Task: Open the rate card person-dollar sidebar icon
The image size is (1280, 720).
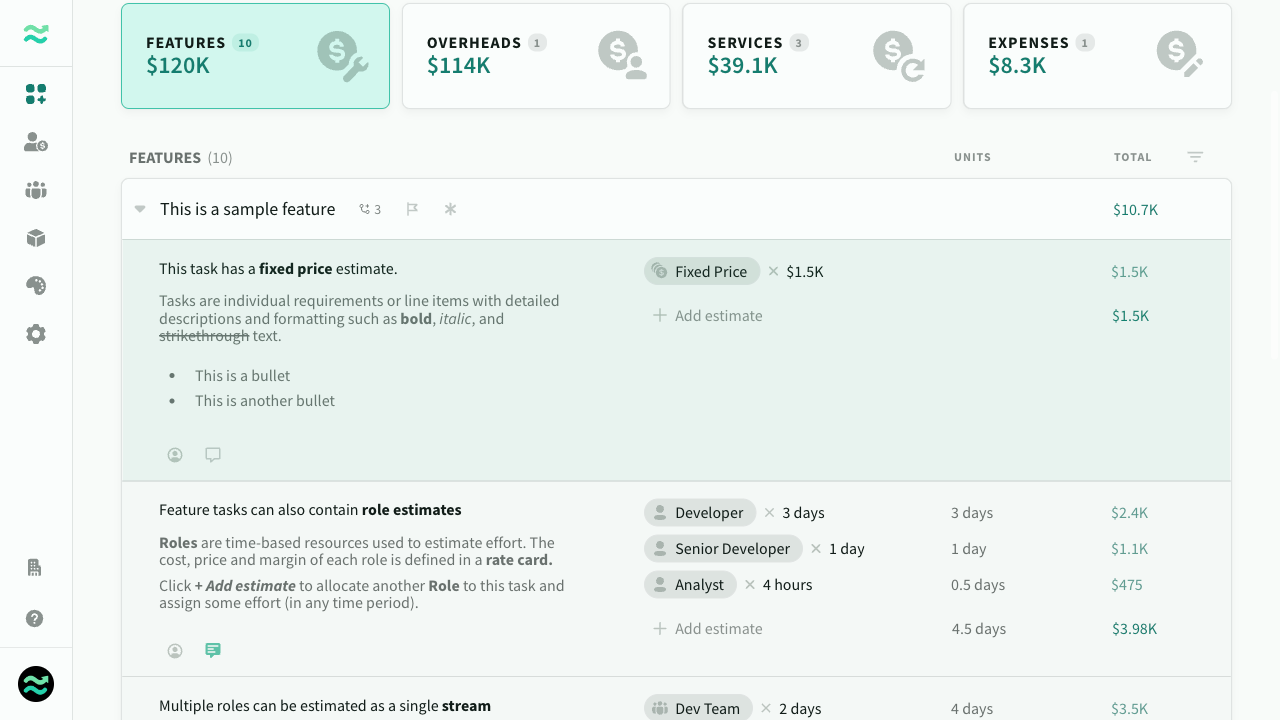Action: tap(36, 142)
